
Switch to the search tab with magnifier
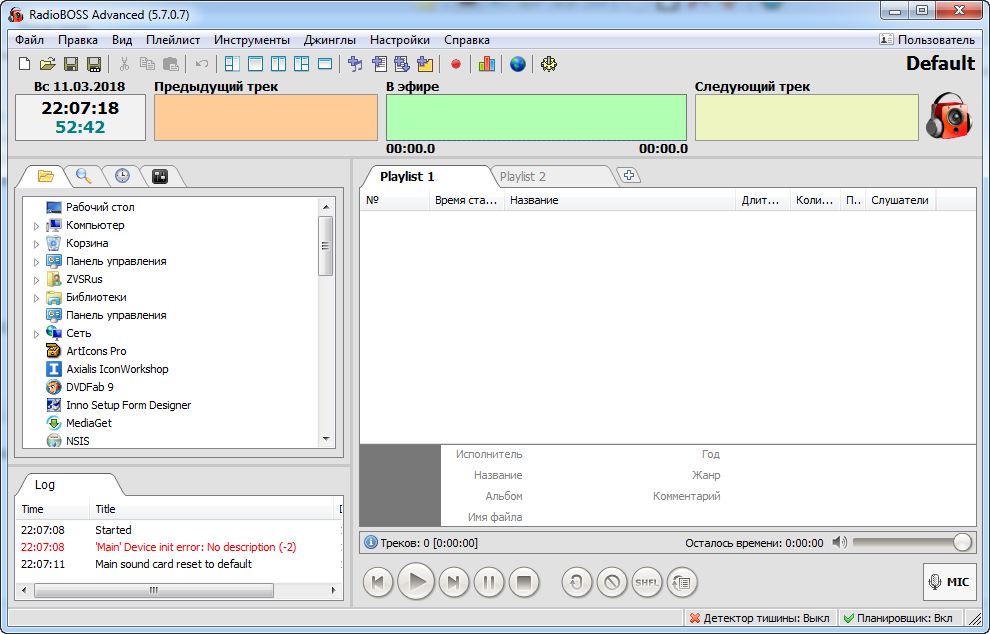click(x=83, y=176)
